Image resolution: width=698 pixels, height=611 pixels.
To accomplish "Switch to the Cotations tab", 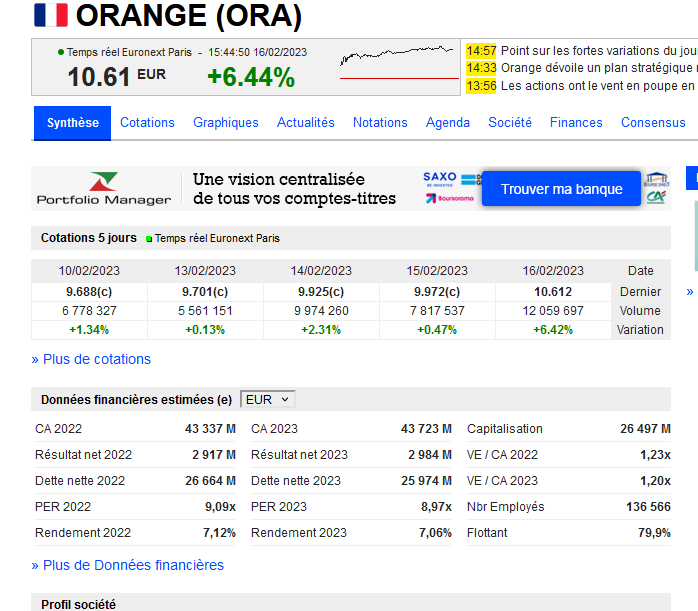I will 147,123.
